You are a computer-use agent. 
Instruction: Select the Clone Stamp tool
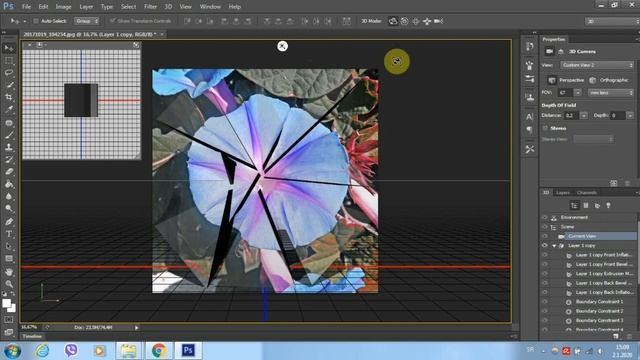pos(9,147)
